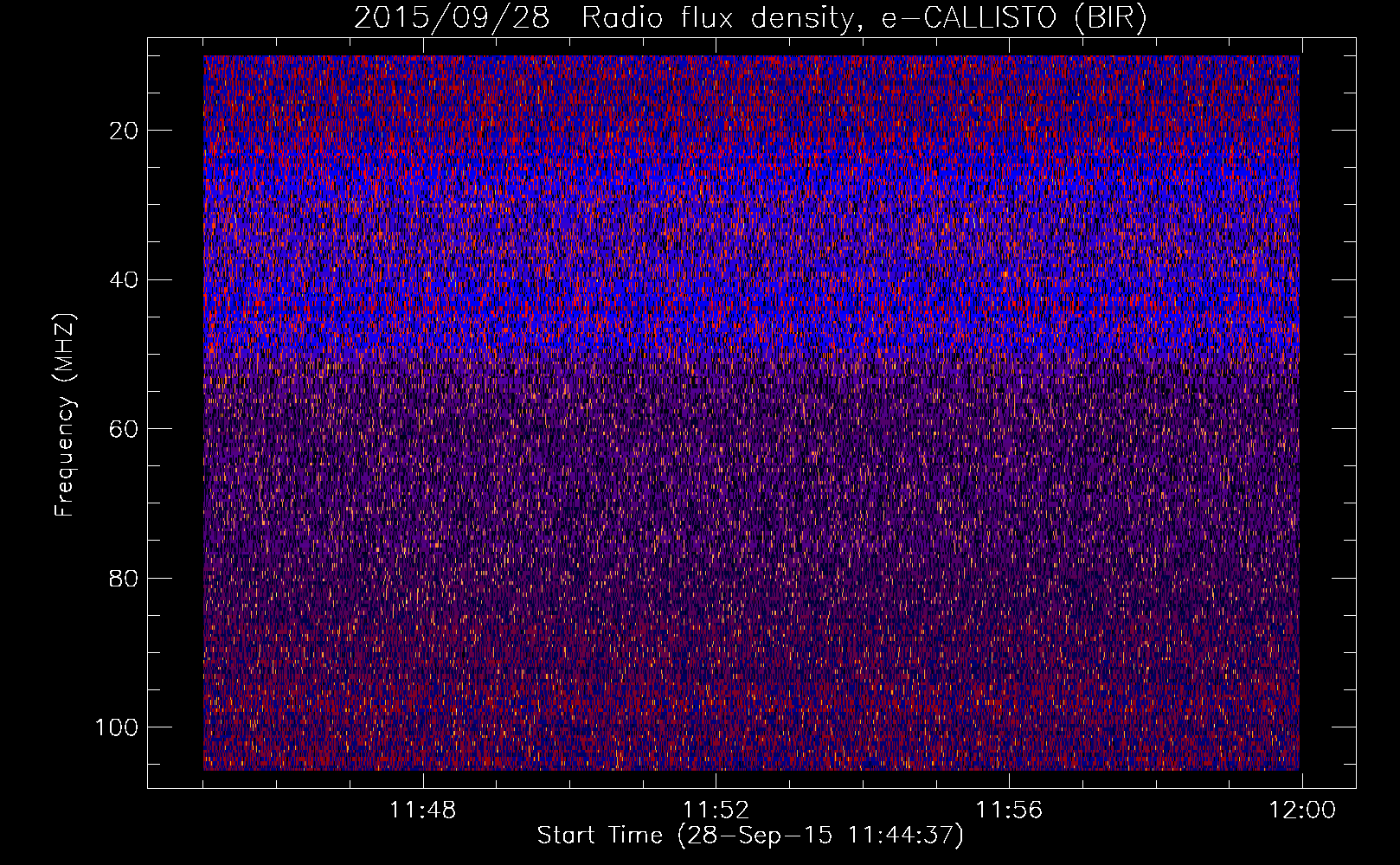
Task: Click the 11:56 time tick label
Action: (1010, 811)
